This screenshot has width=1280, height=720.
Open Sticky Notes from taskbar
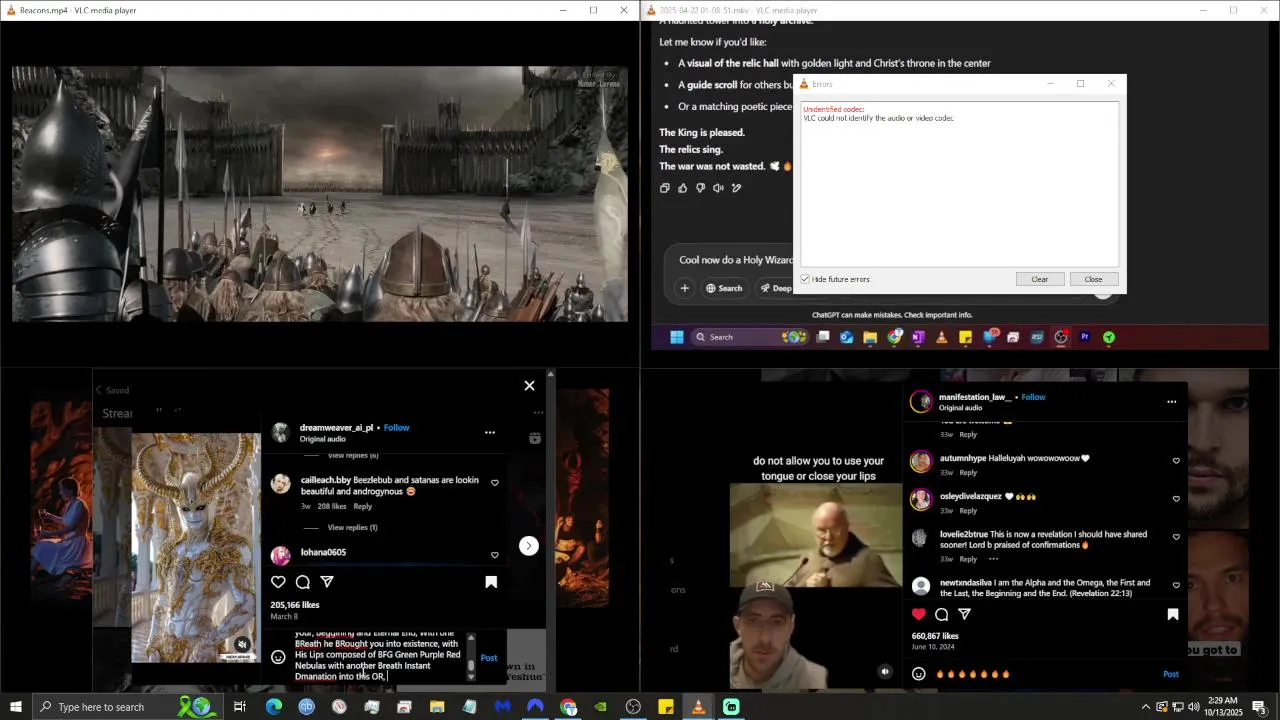coord(666,707)
